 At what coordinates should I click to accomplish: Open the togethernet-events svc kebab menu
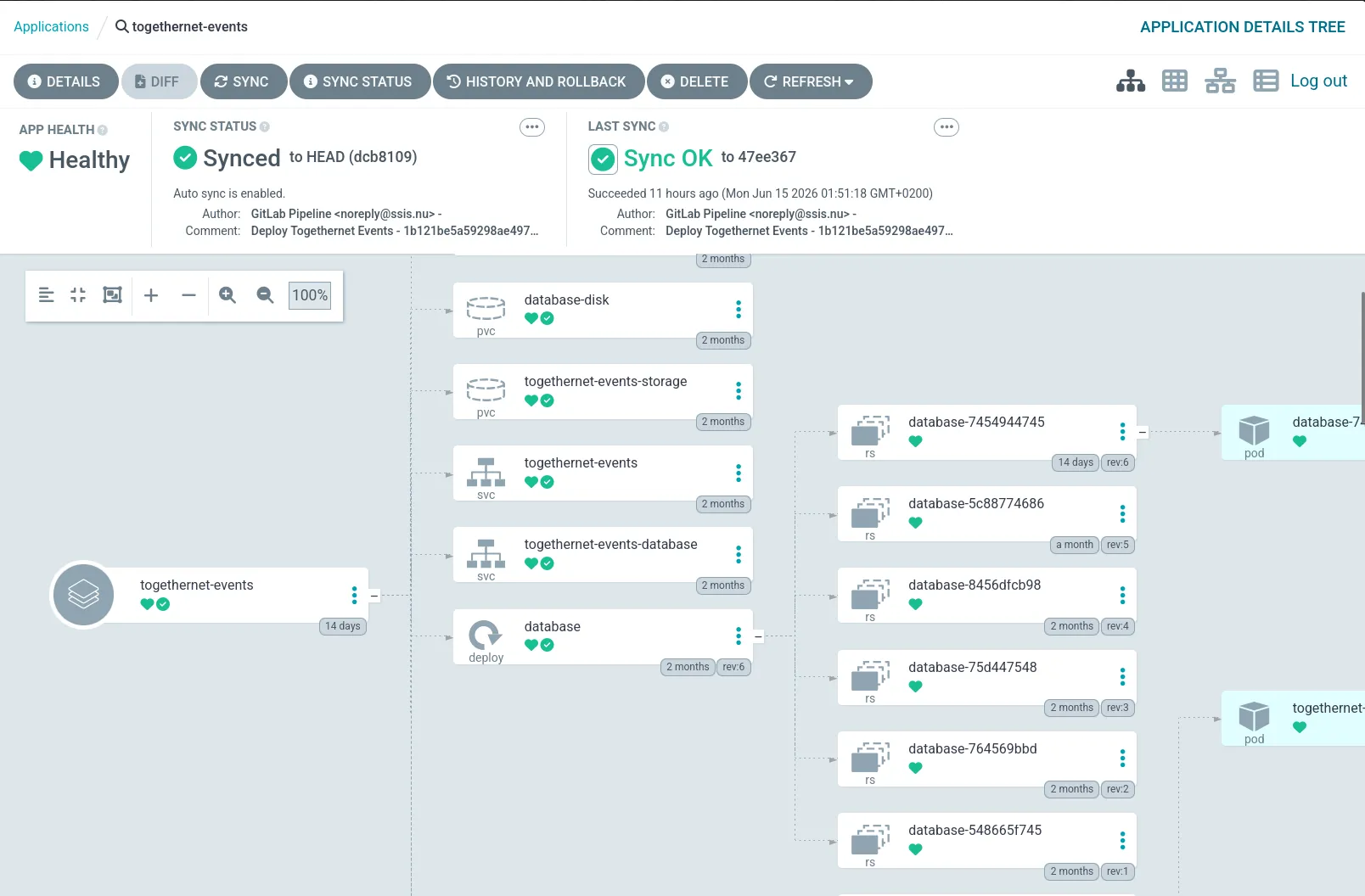[739, 473]
